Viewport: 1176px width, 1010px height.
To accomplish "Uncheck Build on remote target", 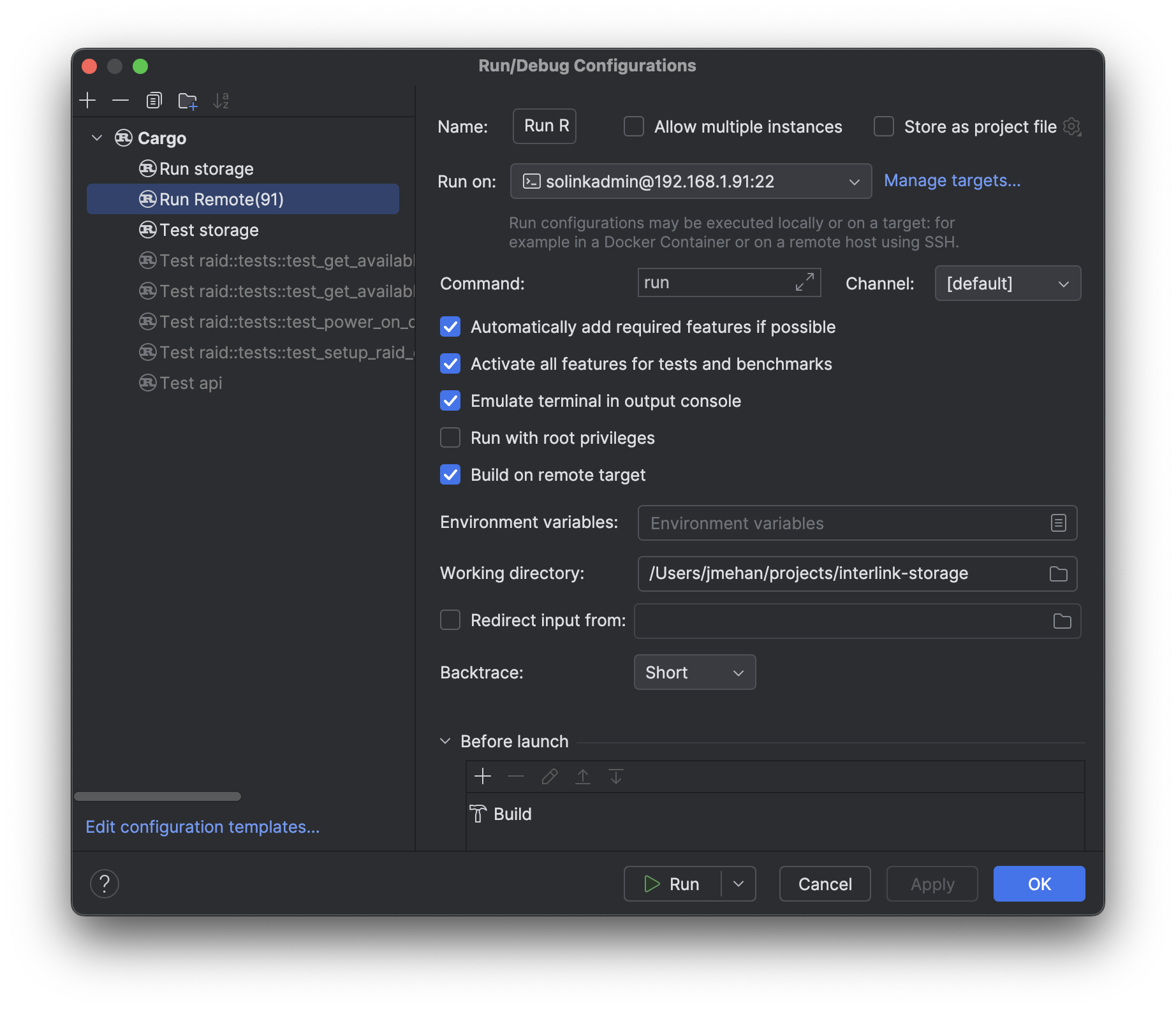I will (x=450, y=475).
